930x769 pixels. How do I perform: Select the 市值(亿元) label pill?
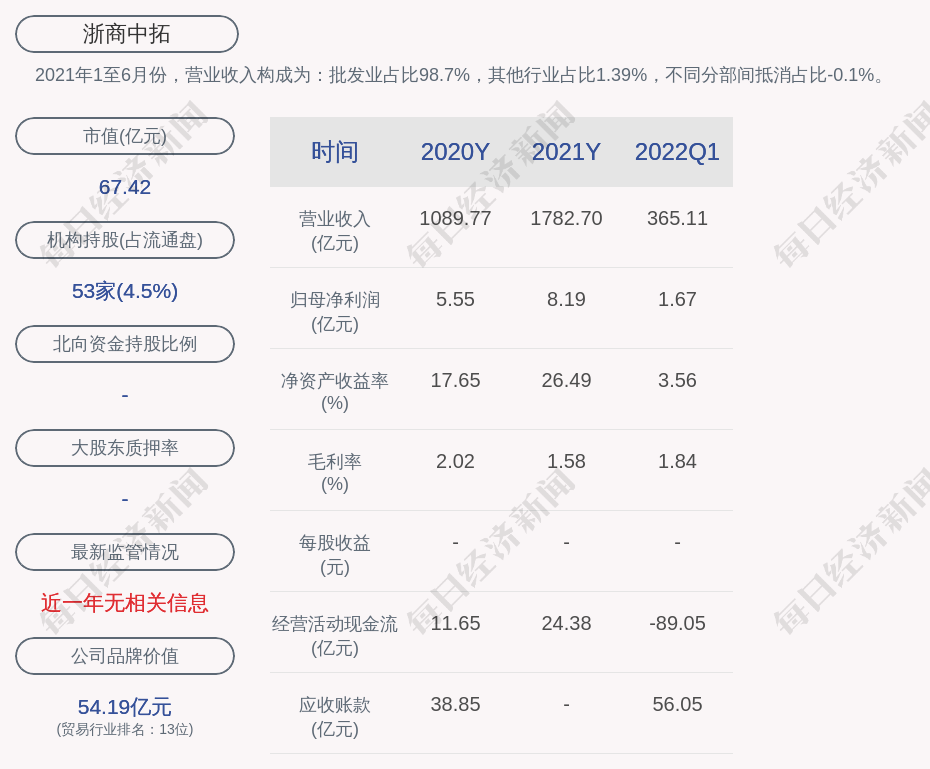(x=125, y=136)
